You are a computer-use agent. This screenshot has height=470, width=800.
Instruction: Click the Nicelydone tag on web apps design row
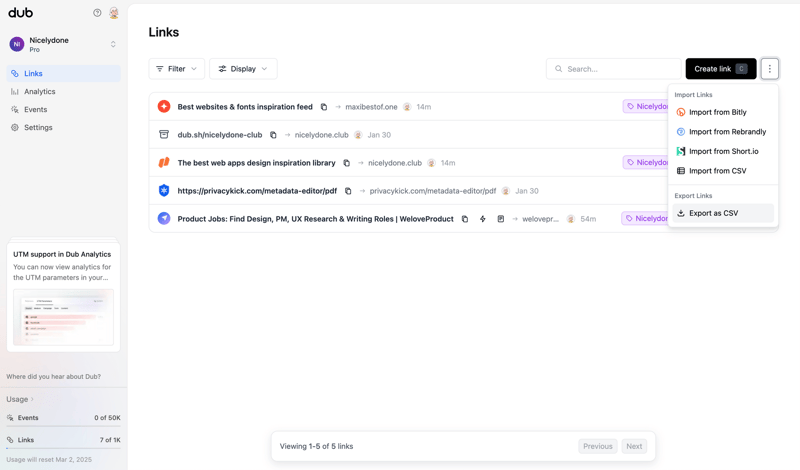(x=646, y=162)
